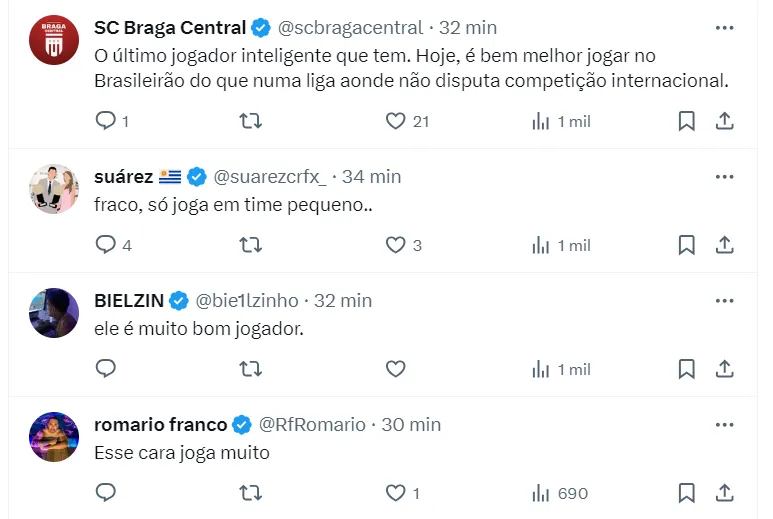Reply to SC Braga Central's tweet
The height and width of the screenshot is (519, 773).
106,121
